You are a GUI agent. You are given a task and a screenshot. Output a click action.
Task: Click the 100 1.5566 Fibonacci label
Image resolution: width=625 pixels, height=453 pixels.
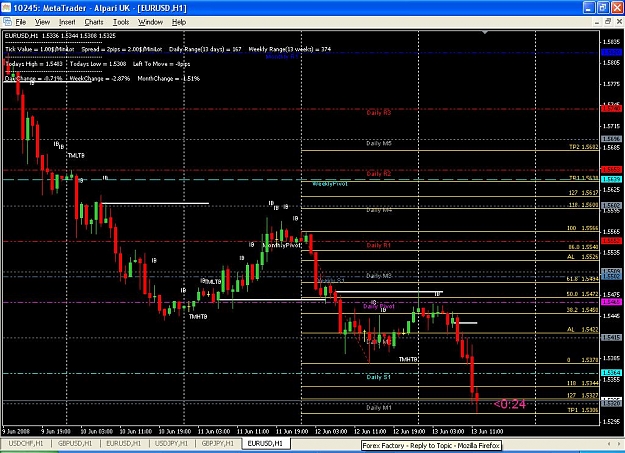point(582,228)
